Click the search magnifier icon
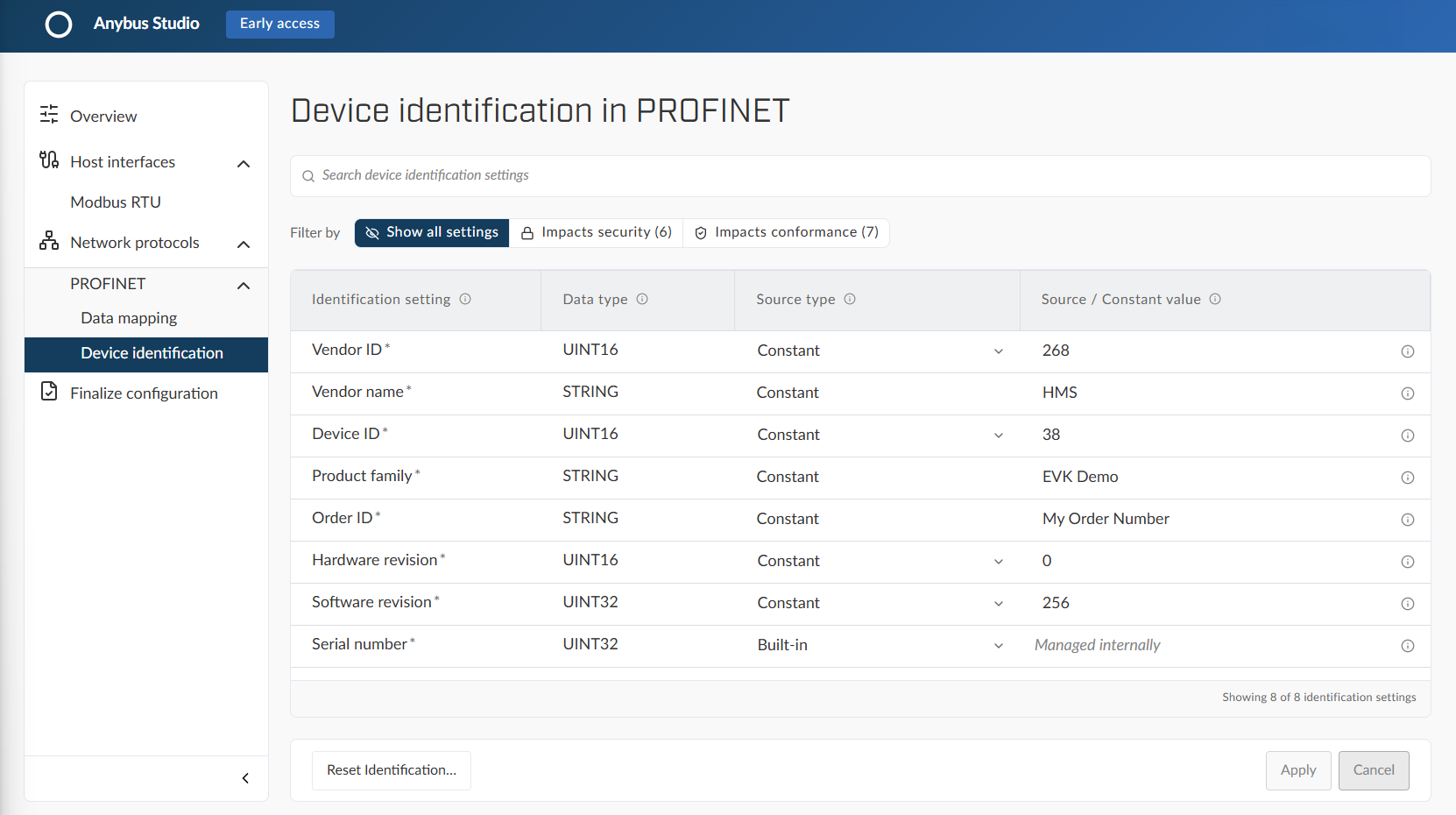Image resolution: width=1456 pixels, height=815 pixels. coord(308,176)
